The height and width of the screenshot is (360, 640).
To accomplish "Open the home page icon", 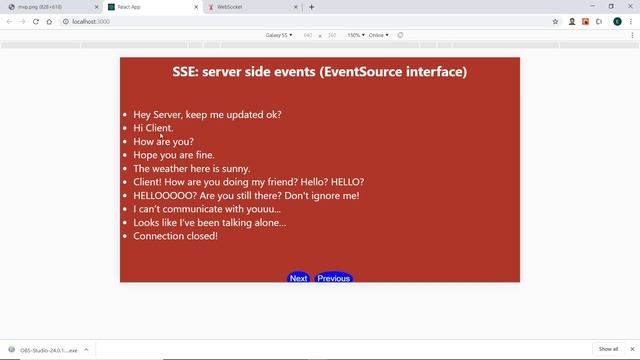I will click(x=49, y=22).
